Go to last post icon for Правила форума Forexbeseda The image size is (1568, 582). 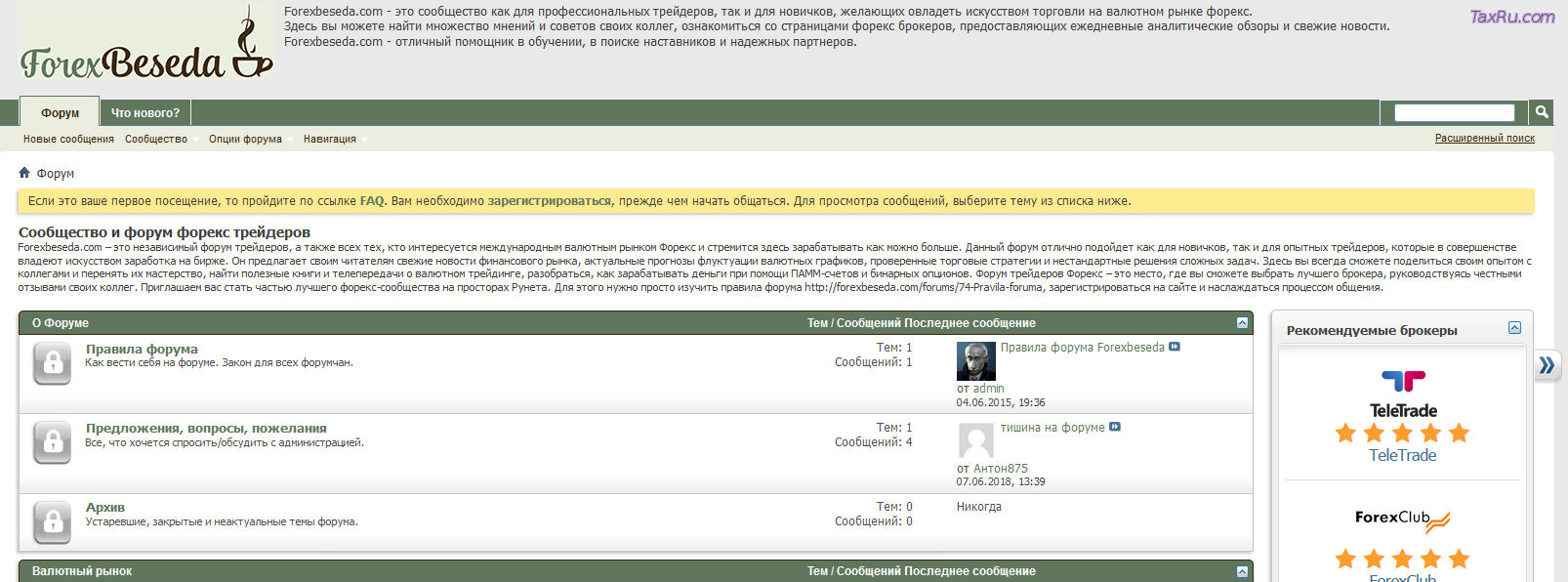point(1175,347)
